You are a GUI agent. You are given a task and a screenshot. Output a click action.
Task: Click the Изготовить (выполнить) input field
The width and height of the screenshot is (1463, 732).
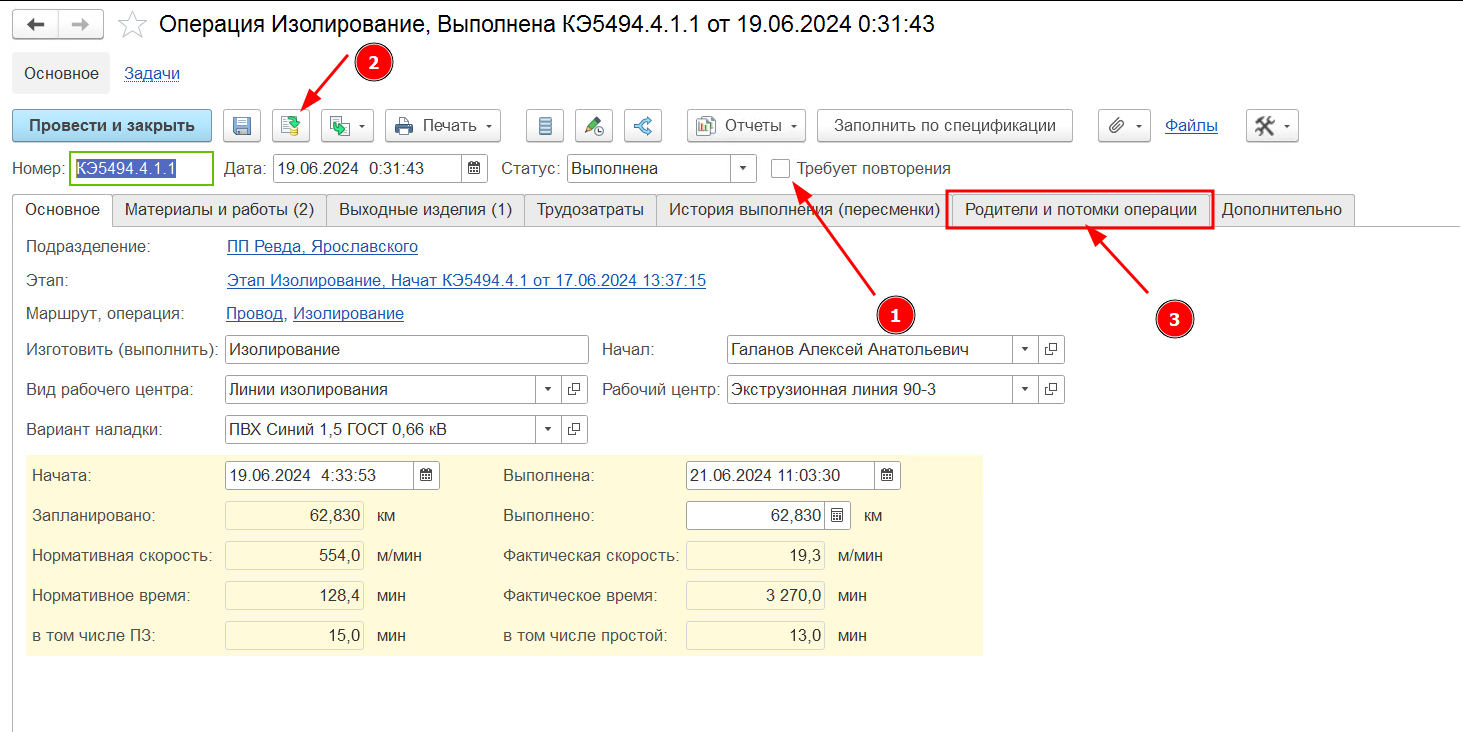pyautogui.click(x=407, y=349)
